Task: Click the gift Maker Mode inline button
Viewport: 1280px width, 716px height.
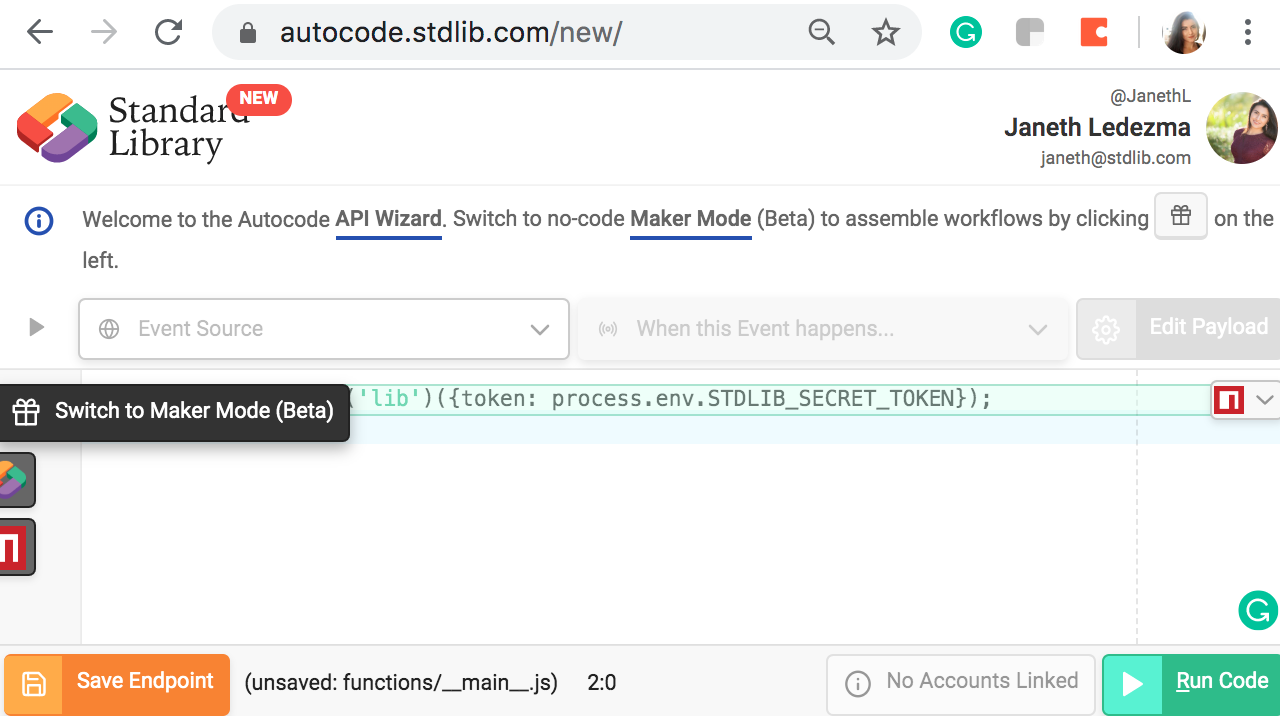Action: coord(1181,216)
